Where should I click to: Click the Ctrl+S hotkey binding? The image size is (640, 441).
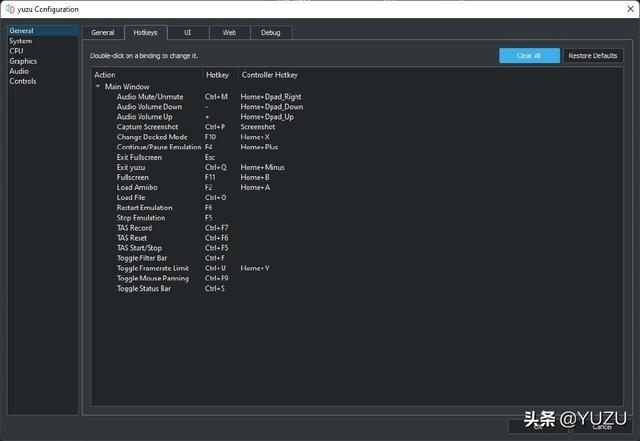pos(215,288)
